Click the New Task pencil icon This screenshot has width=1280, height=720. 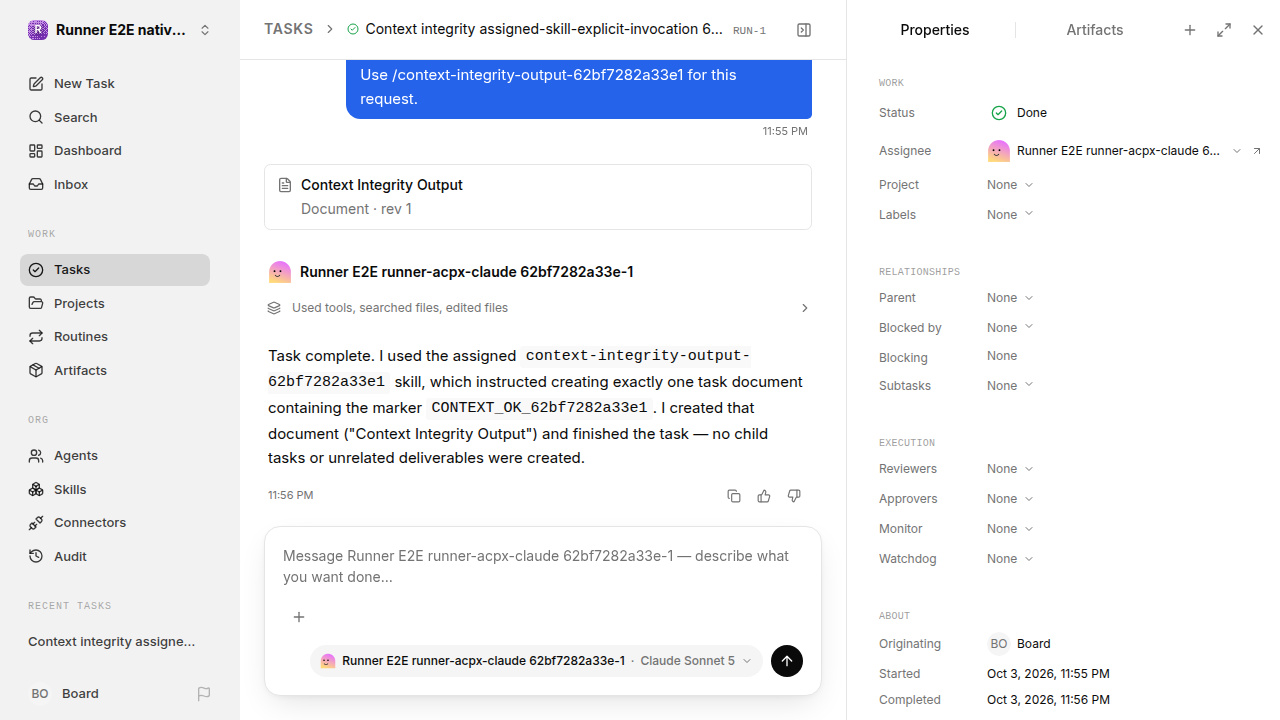pos(36,84)
